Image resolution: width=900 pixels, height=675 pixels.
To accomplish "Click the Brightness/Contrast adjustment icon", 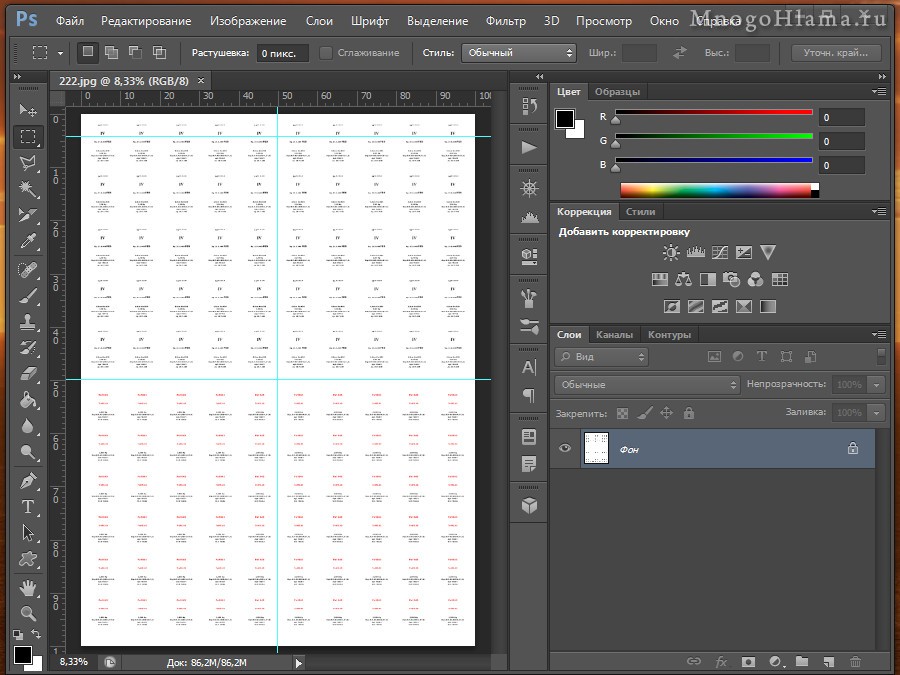I will click(670, 253).
